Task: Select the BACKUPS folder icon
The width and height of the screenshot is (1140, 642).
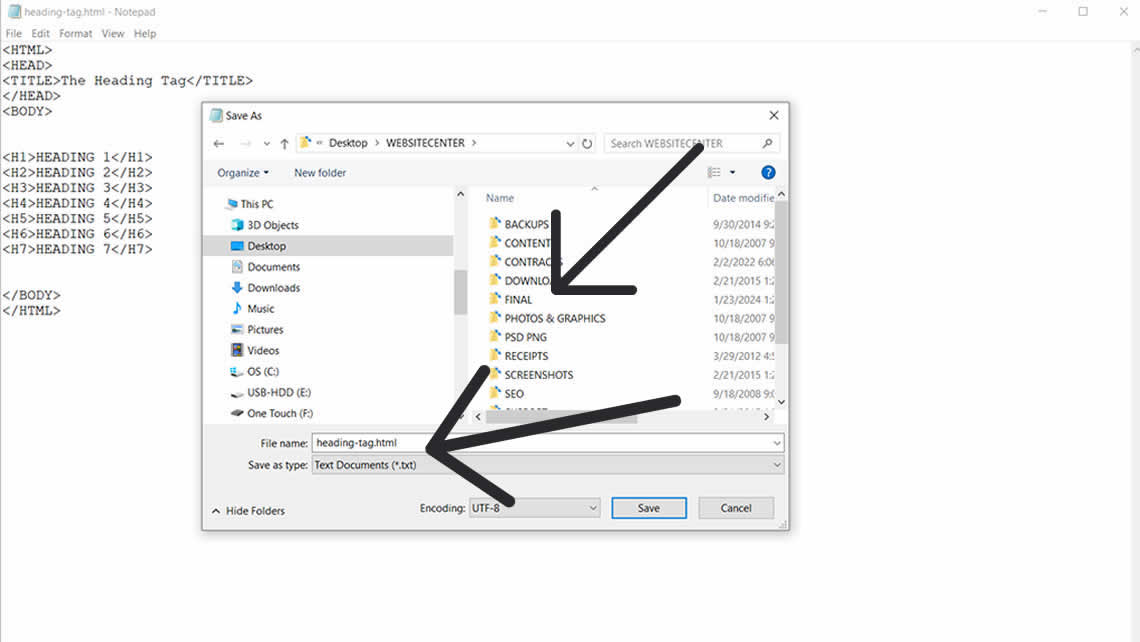Action: coord(495,223)
